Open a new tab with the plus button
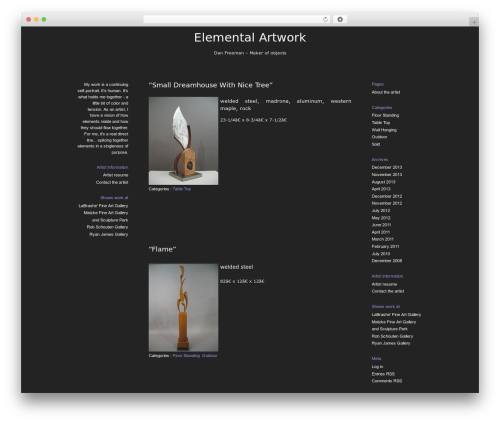500x423 pixels. click(x=474, y=22)
